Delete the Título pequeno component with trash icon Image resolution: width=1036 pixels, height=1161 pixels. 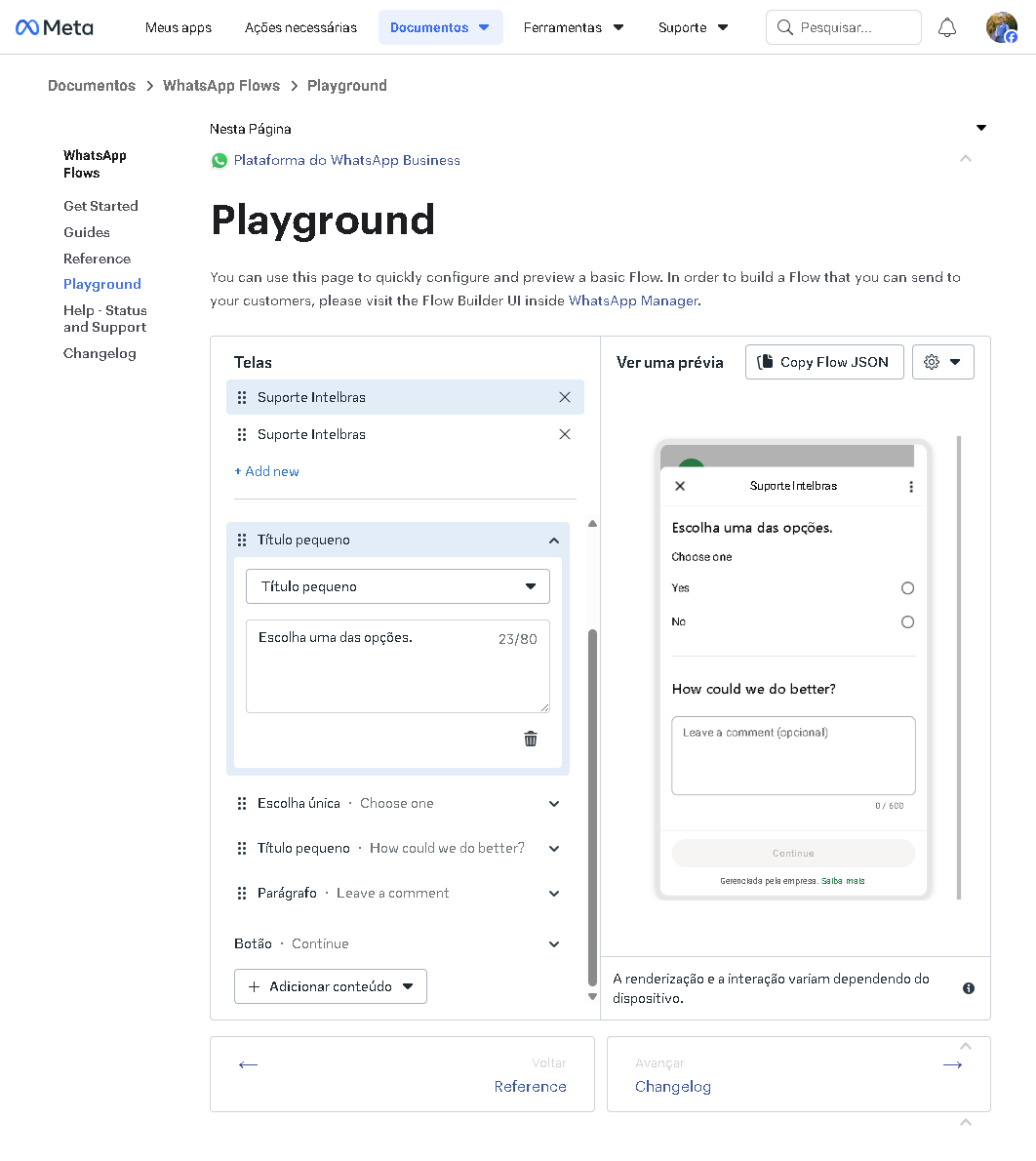(x=531, y=739)
